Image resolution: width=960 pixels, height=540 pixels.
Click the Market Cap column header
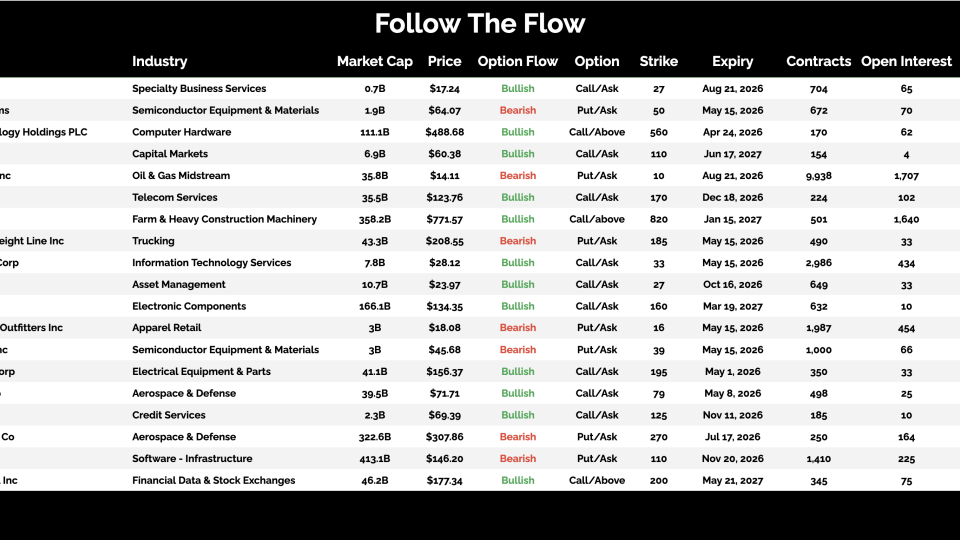(374, 61)
